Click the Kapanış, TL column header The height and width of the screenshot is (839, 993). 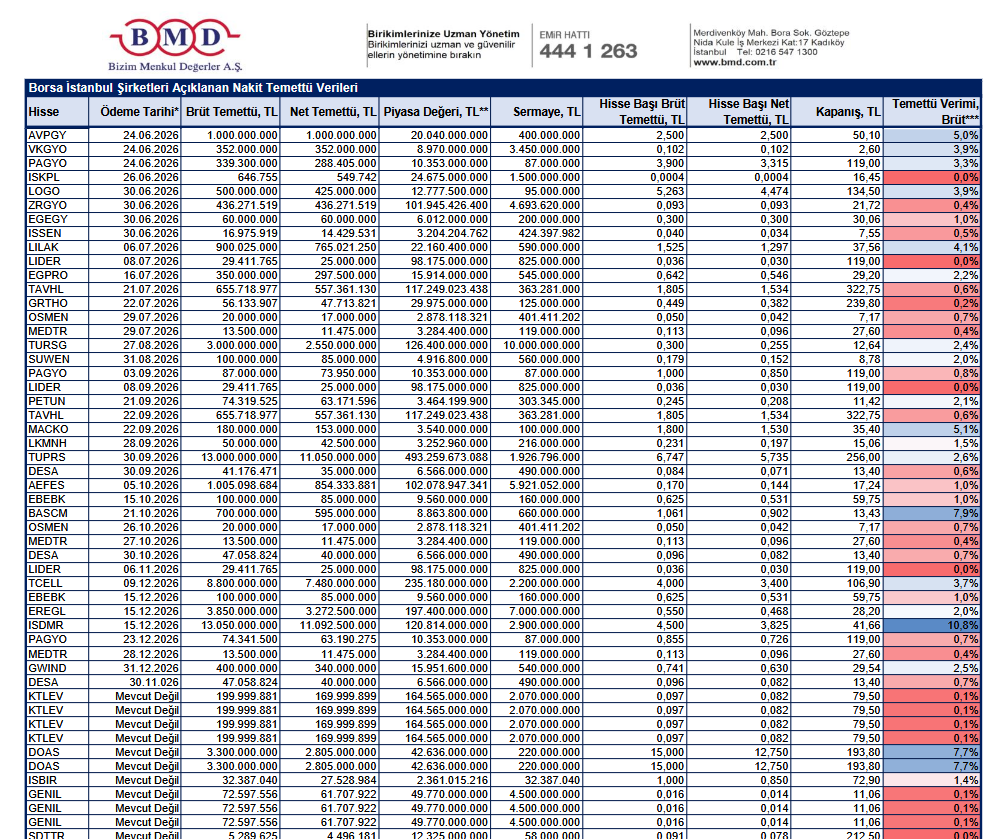(x=847, y=112)
